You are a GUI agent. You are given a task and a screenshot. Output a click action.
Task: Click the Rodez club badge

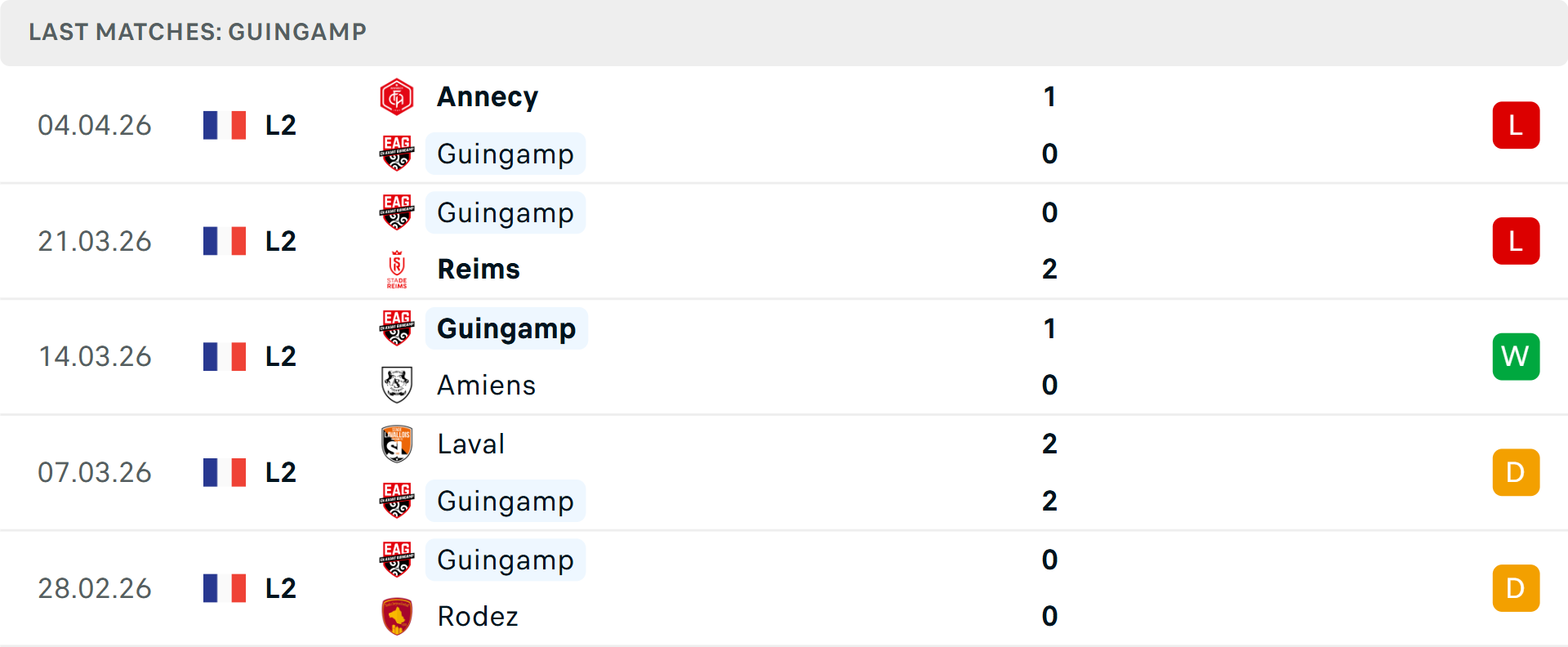coord(398,617)
